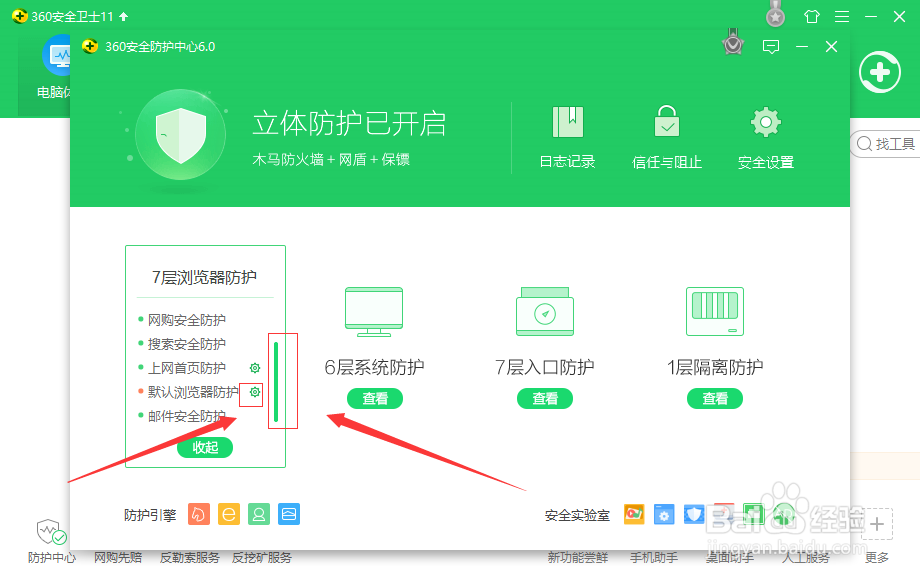The image size is (920, 580).
Task: Click the 6层系统防护 title text
Action: tap(374, 367)
